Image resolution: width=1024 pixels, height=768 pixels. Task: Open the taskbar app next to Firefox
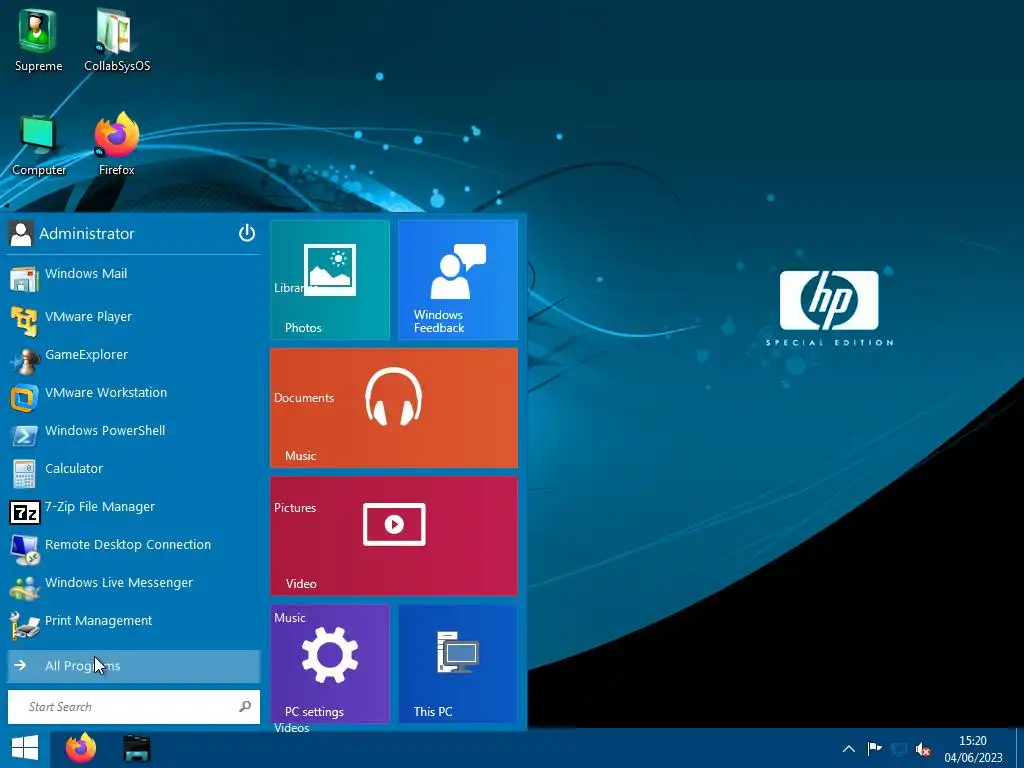tap(136, 748)
